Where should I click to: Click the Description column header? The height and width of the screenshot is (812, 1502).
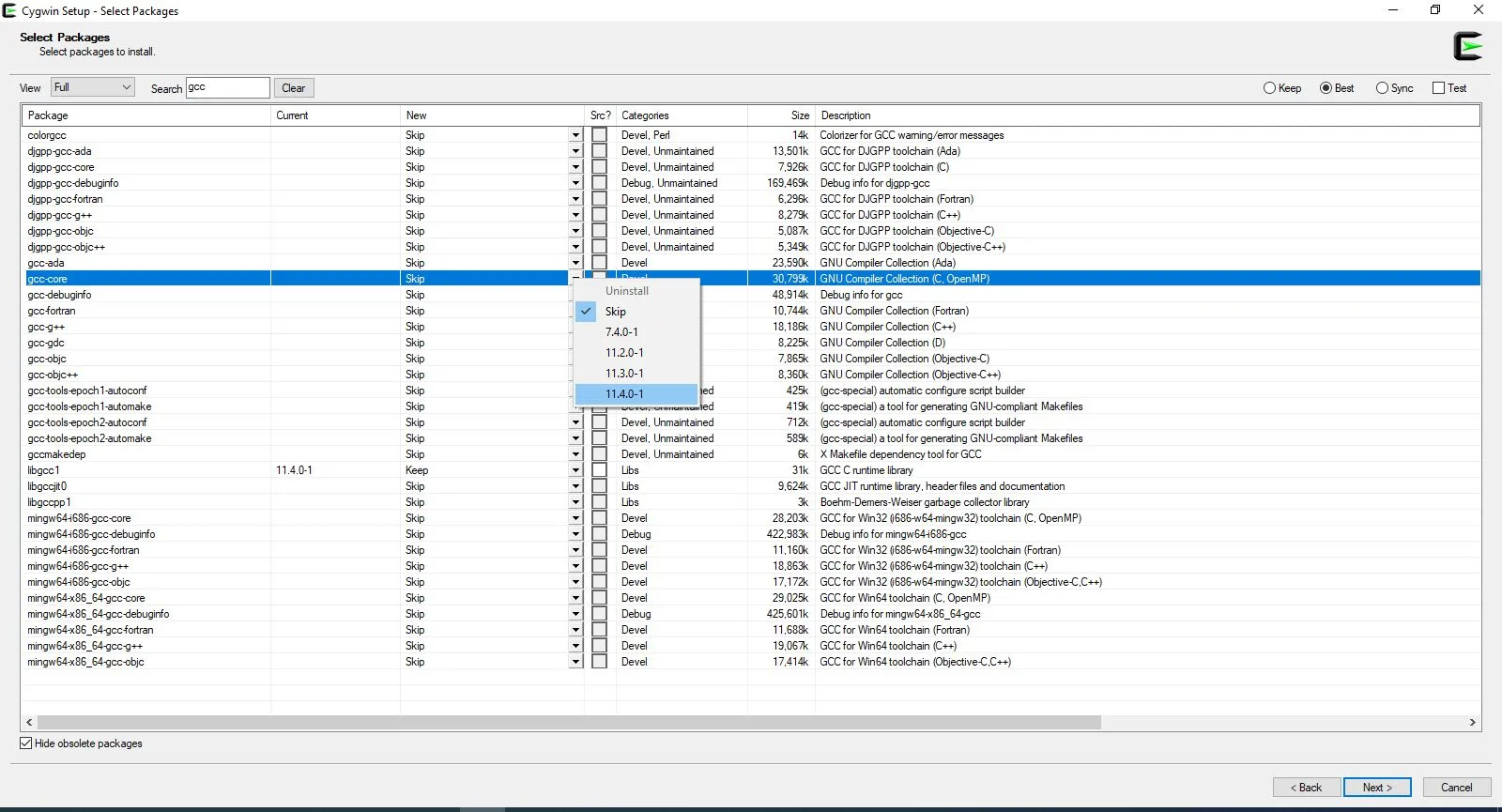click(1147, 115)
